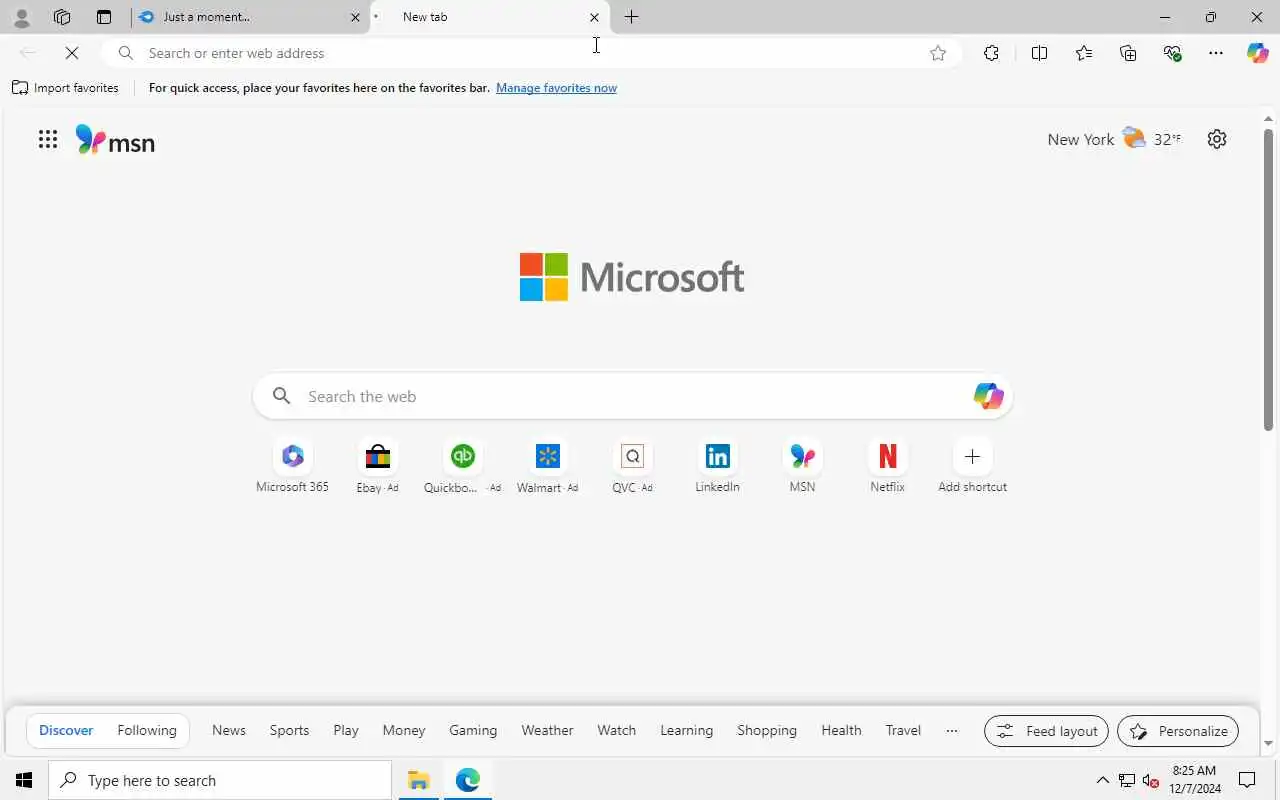This screenshot has width=1280, height=800.
Task: Open the LinkedIn shortcut
Action: (x=717, y=467)
